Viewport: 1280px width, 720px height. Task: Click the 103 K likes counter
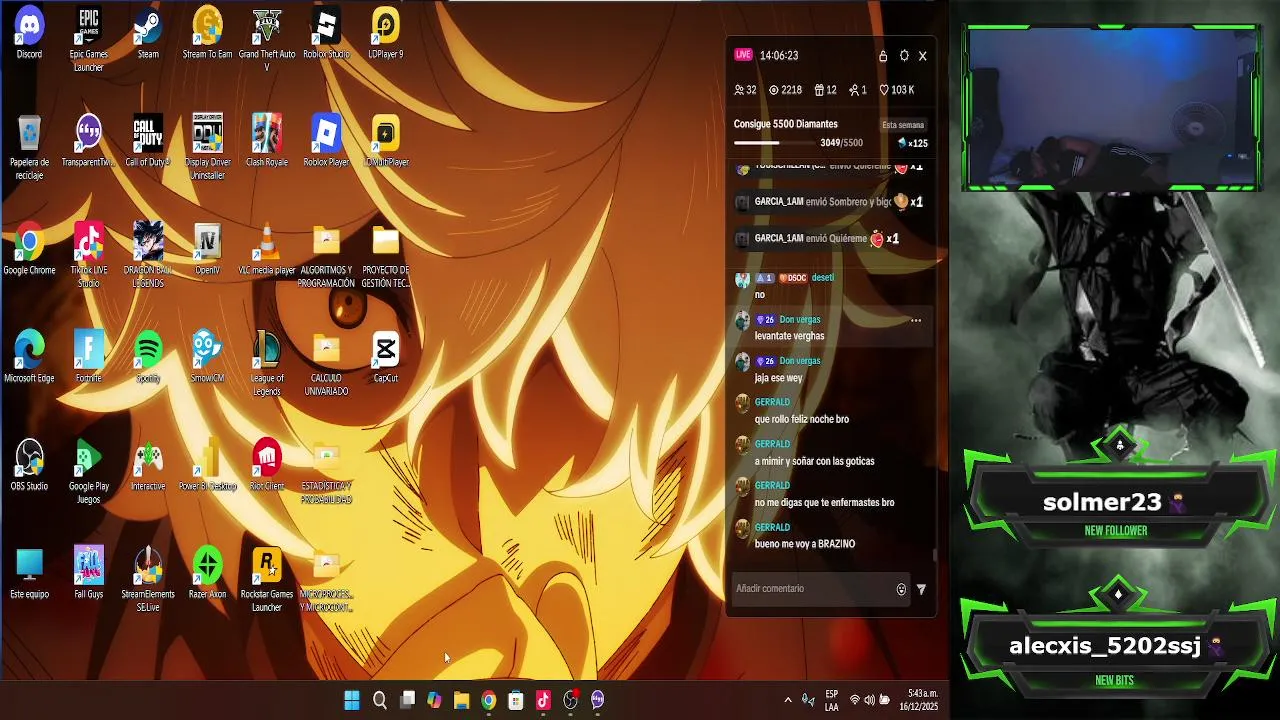coord(896,90)
